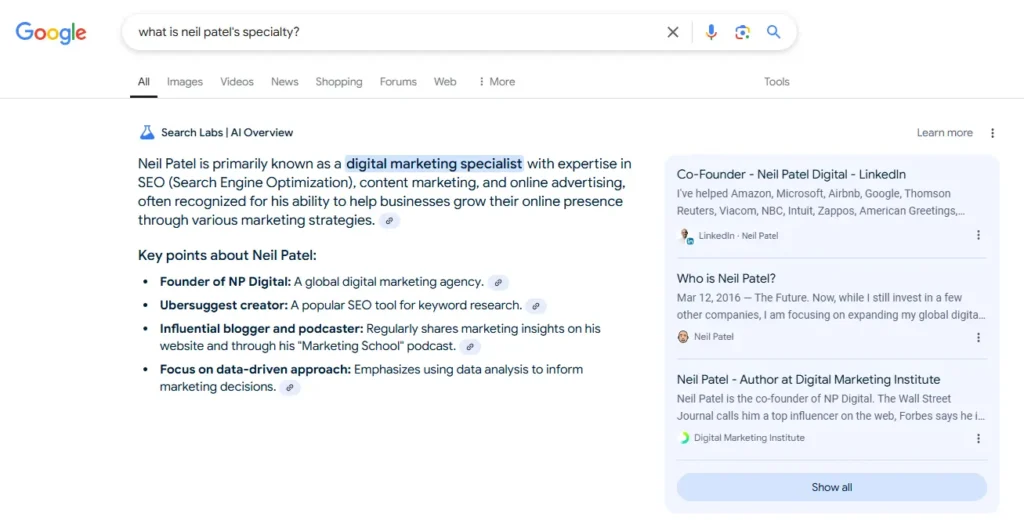Open the Shopping tab

[339, 82]
